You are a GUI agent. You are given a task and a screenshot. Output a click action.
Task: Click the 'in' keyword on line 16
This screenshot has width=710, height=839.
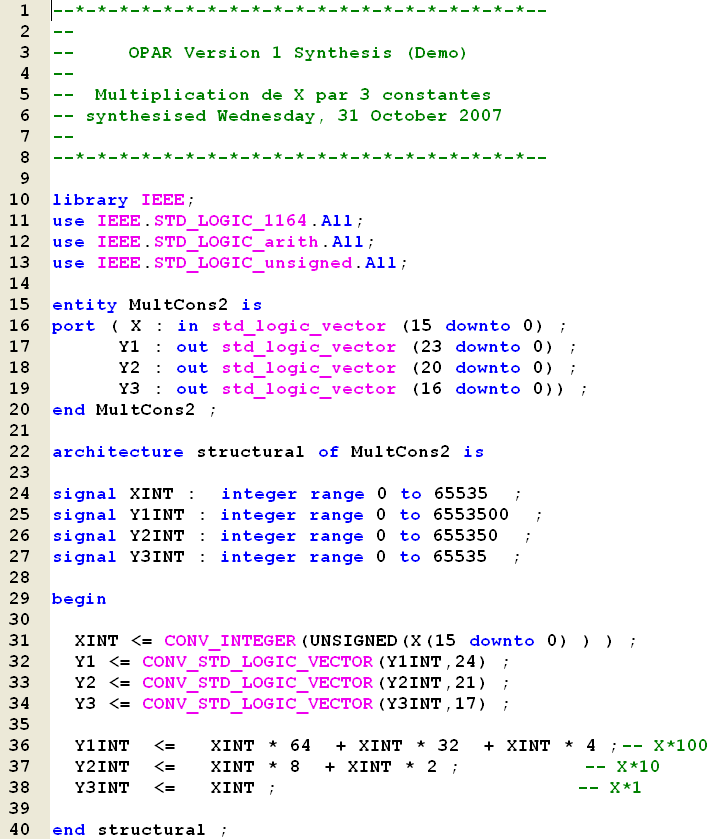coord(188,326)
